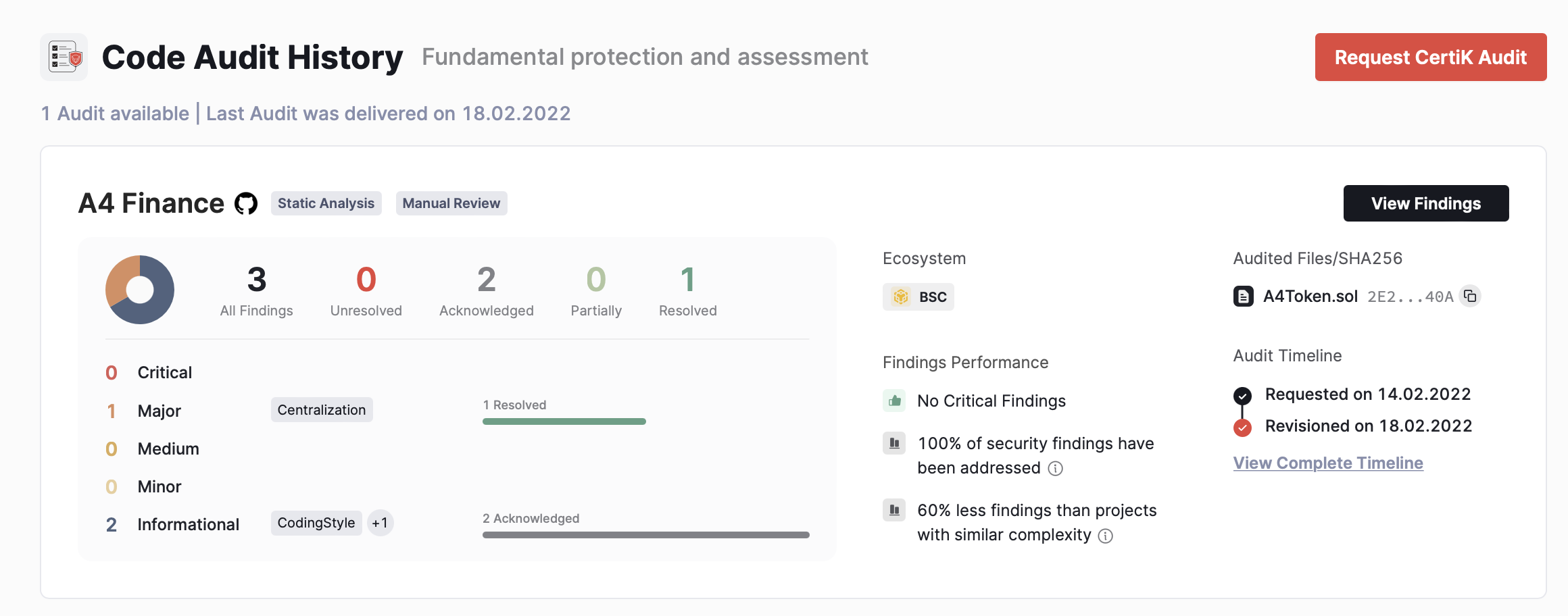The width and height of the screenshot is (1568, 616).
Task: Click the findings donut chart
Action: point(140,290)
